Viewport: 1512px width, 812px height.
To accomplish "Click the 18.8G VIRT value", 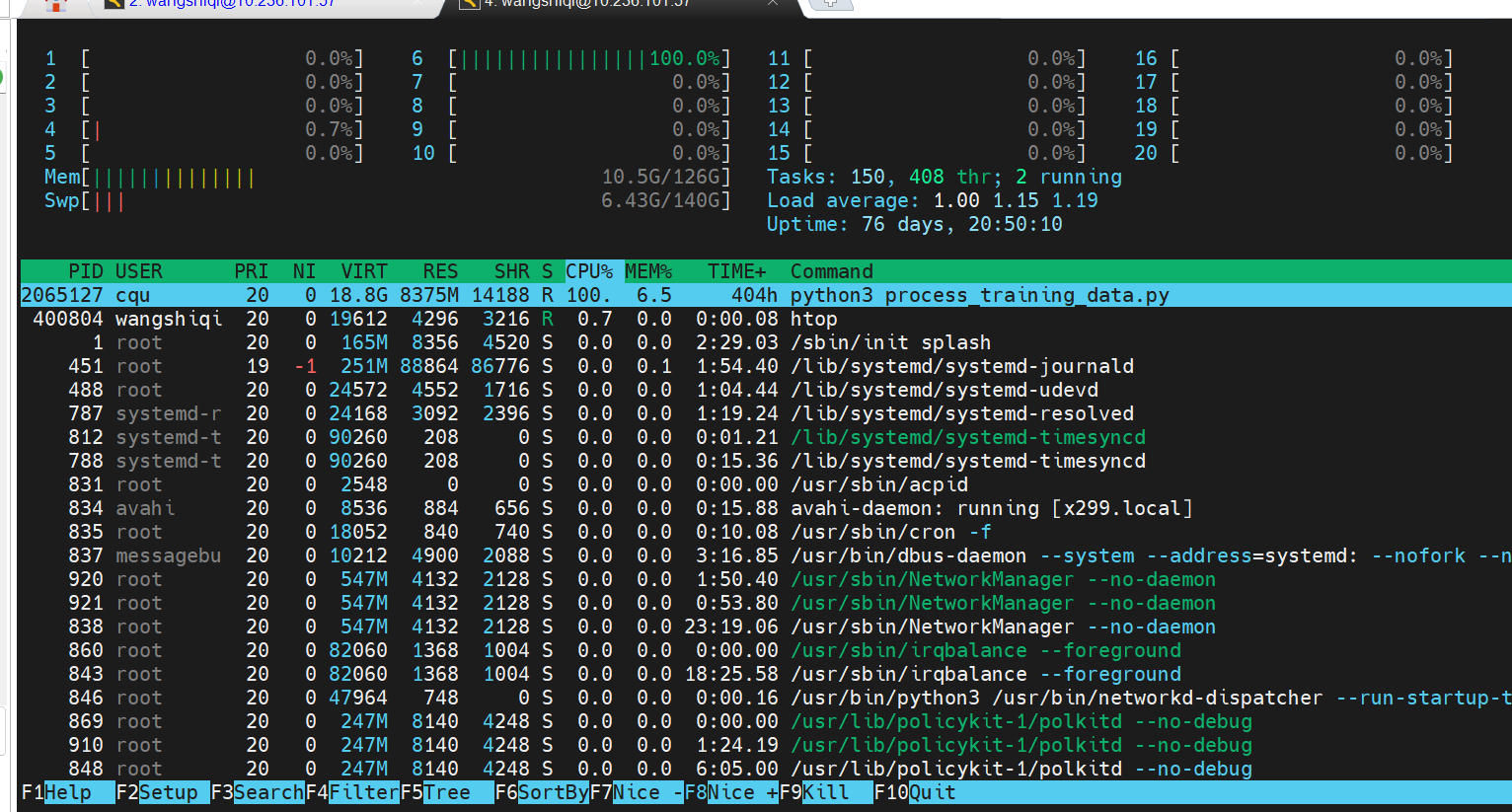I will click(x=358, y=295).
